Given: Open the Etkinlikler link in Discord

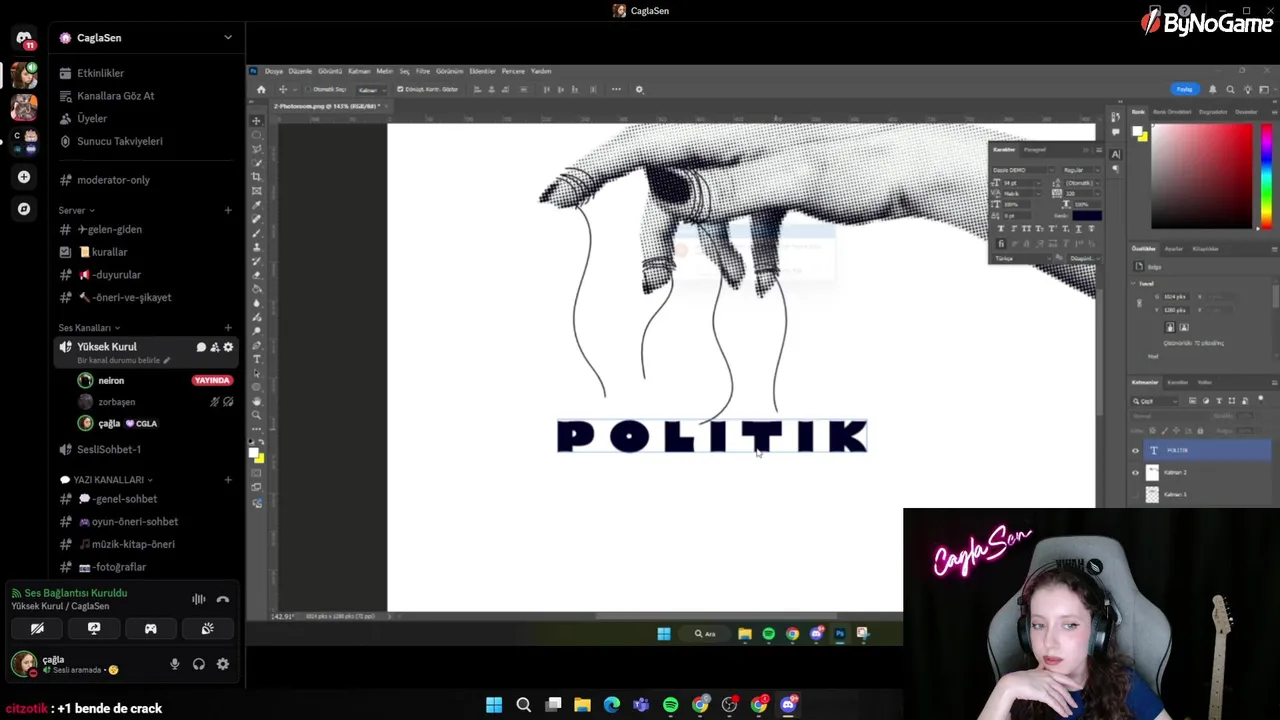Looking at the screenshot, I should coord(100,73).
